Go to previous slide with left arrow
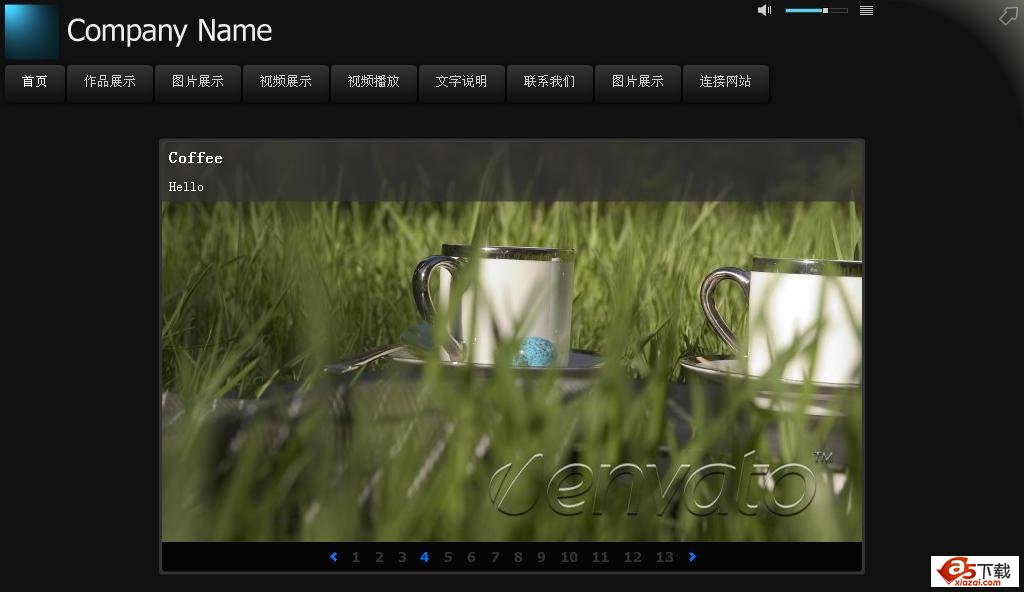Image resolution: width=1024 pixels, height=592 pixels. (x=334, y=557)
